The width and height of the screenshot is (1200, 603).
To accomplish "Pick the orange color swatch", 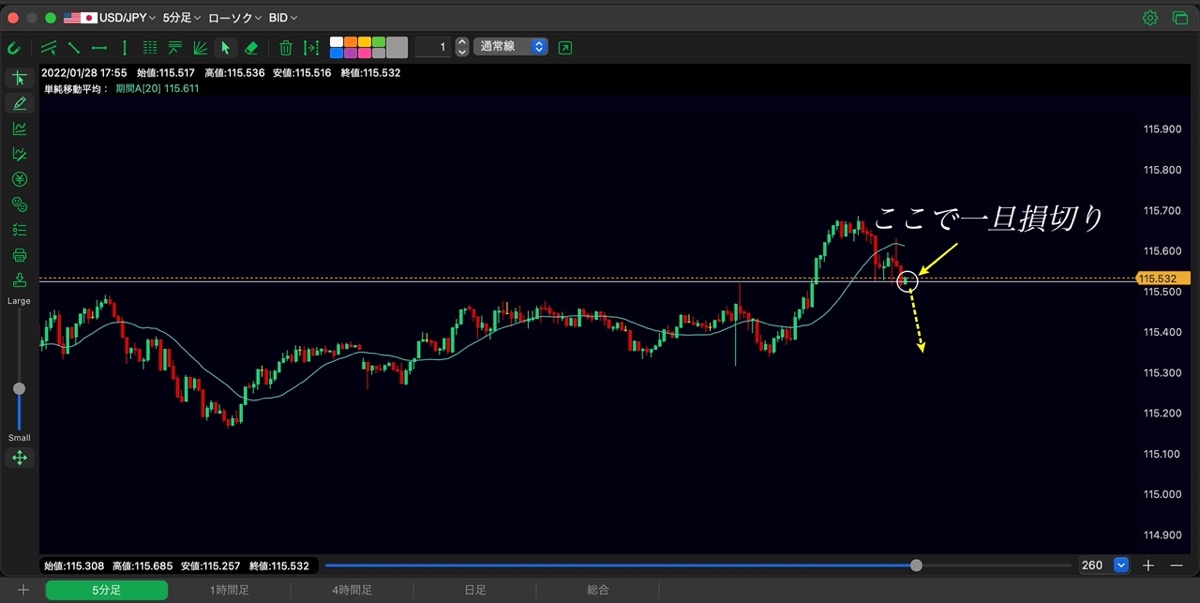I will tap(350, 42).
